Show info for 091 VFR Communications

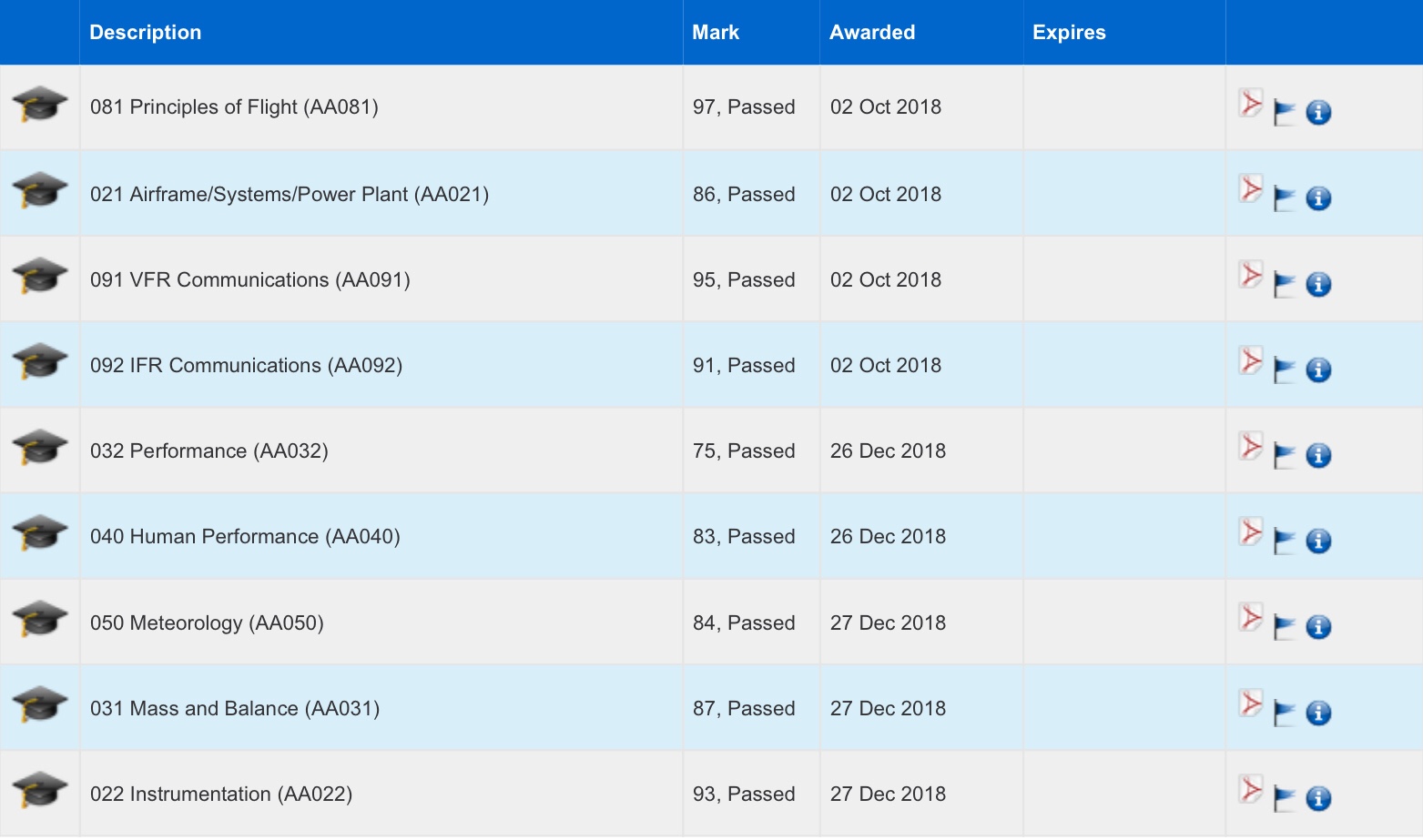click(x=1318, y=285)
